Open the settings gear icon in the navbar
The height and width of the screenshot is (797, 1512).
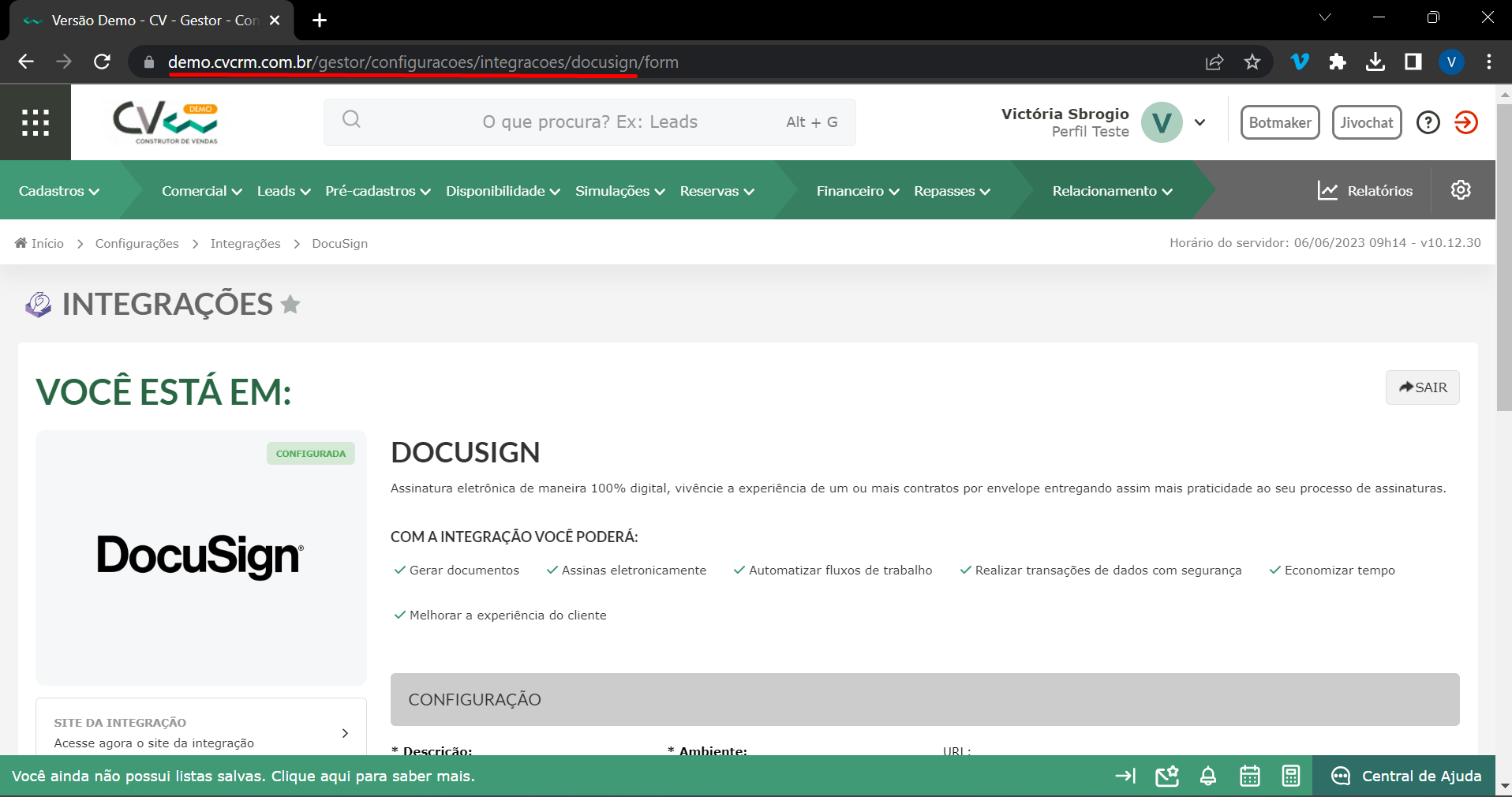coord(1461,190)
